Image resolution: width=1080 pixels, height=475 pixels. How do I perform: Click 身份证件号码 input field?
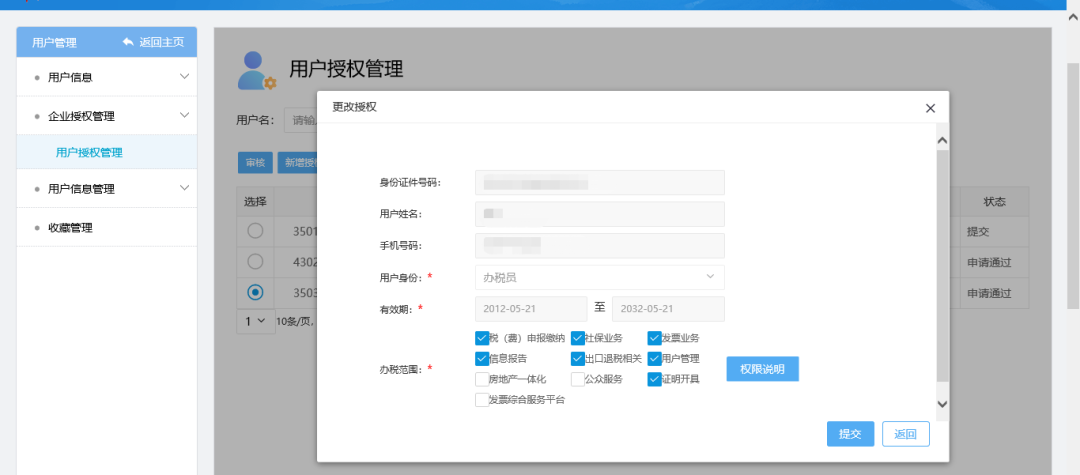599,182
